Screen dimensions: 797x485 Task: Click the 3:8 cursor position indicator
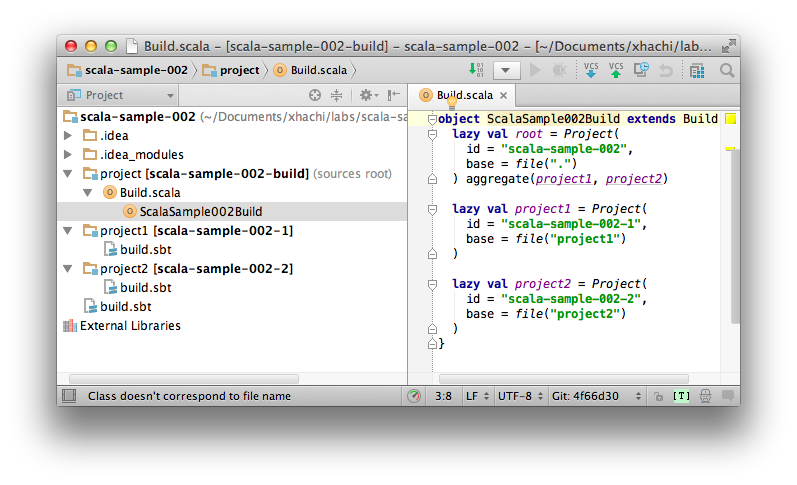point(443,396)
